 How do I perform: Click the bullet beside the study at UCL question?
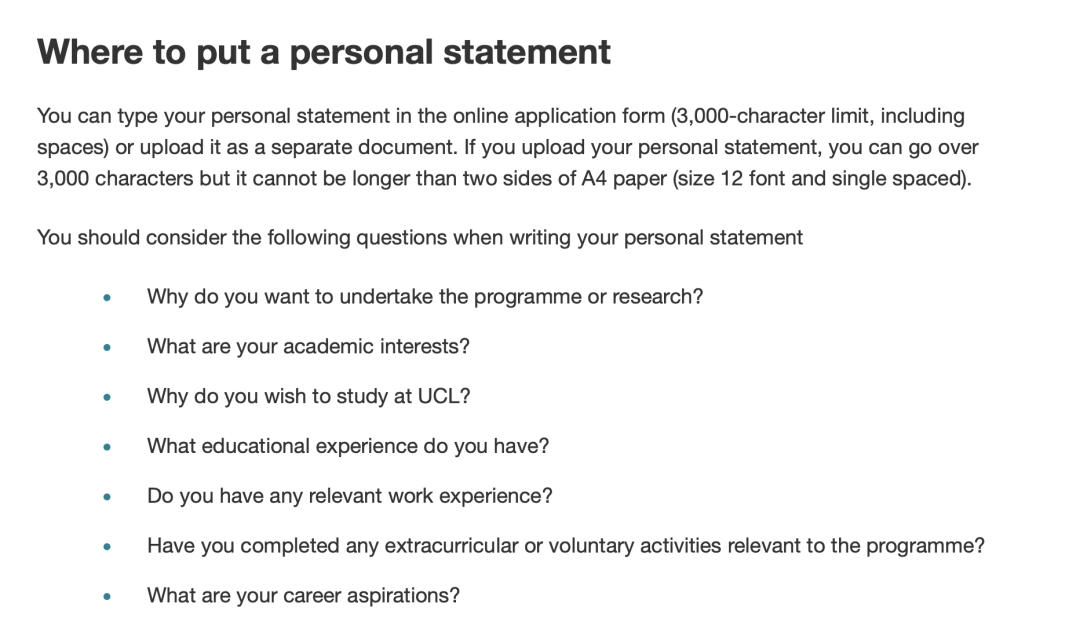106,398
